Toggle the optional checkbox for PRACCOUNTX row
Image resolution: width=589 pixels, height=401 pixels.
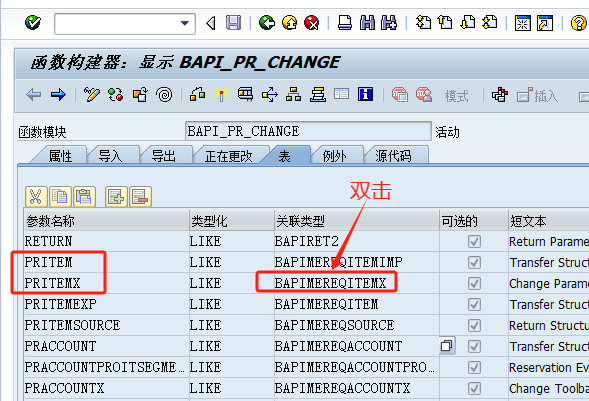(x=474, y=389)
